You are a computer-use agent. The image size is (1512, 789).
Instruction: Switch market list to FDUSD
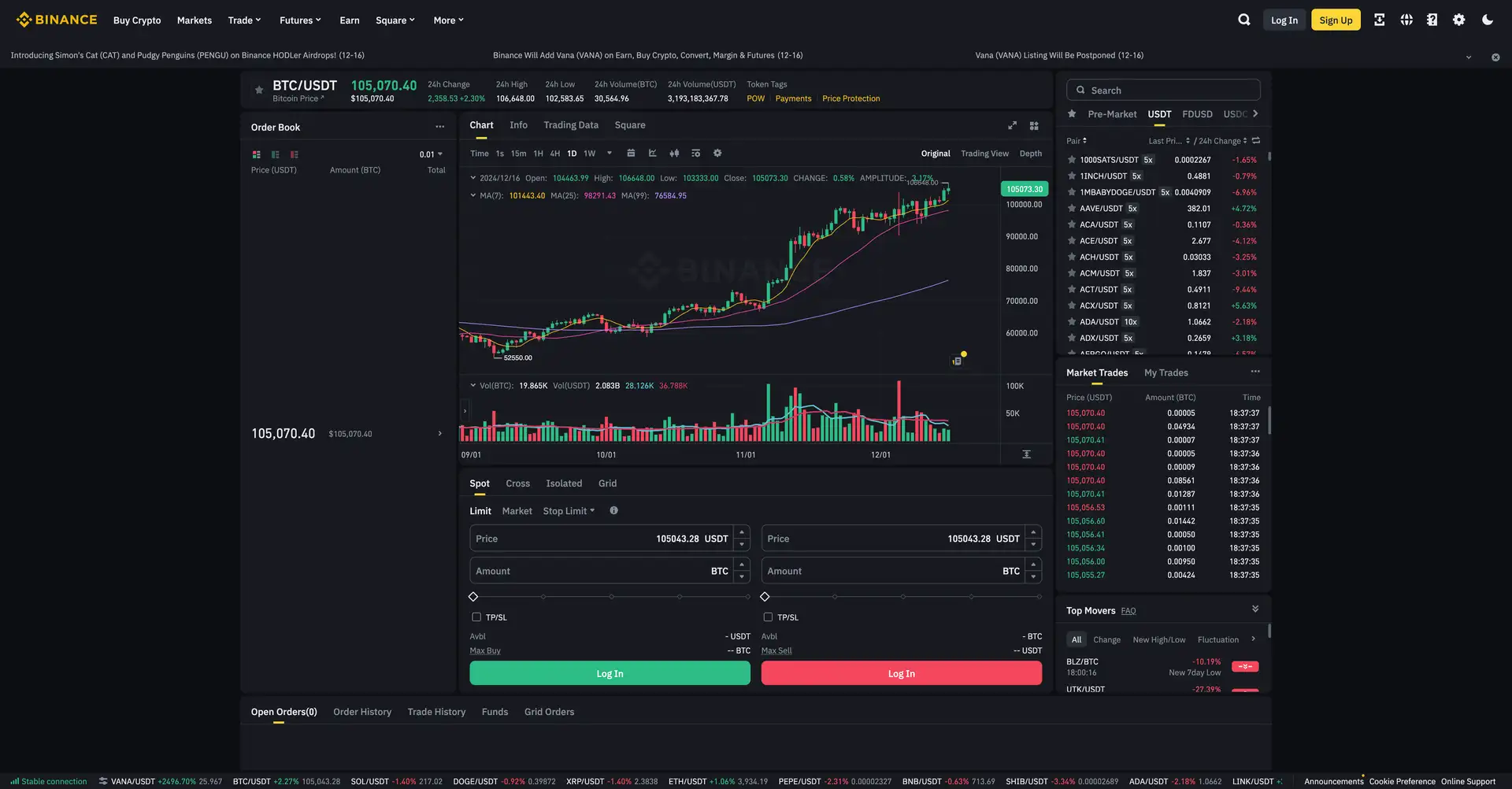click(x=1197, y=114)
